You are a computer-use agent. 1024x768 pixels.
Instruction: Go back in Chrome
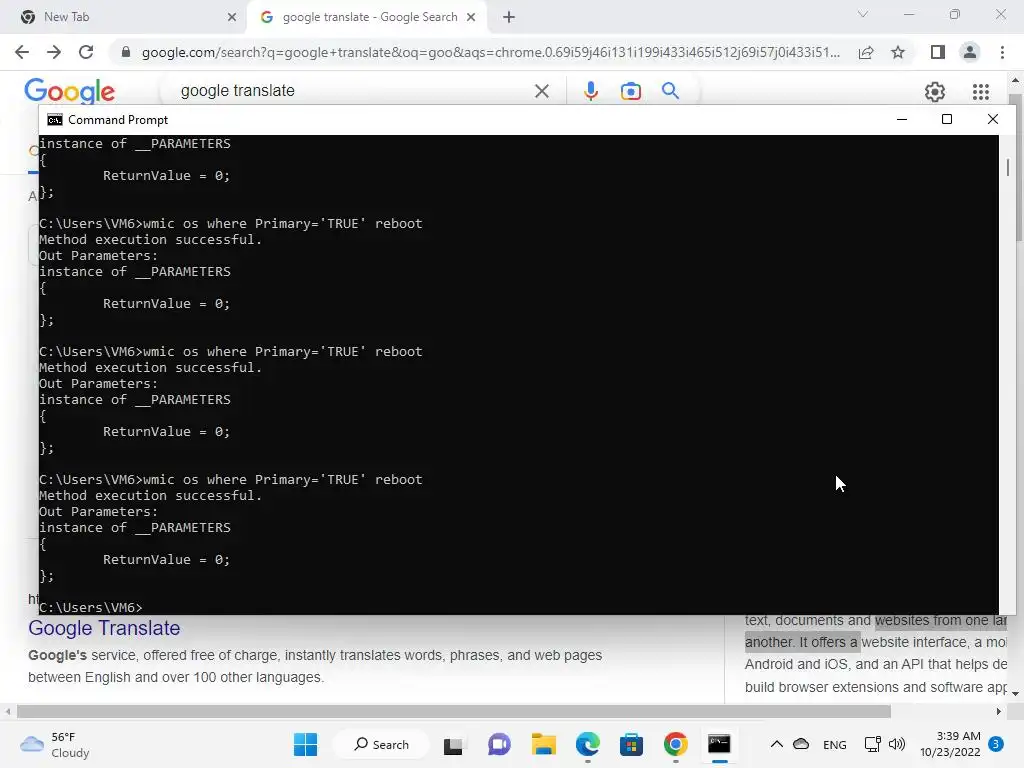(22, 52)
